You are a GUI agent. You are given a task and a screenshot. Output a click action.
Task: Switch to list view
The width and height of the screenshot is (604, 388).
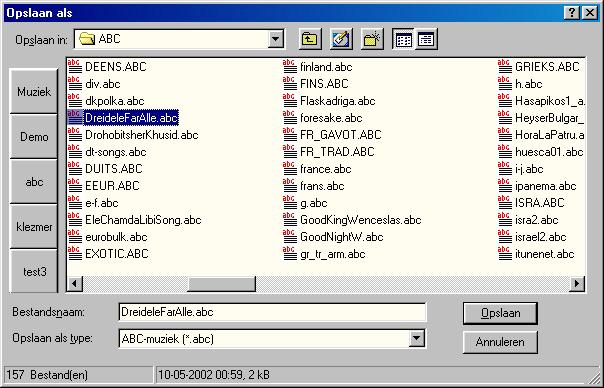403,39
